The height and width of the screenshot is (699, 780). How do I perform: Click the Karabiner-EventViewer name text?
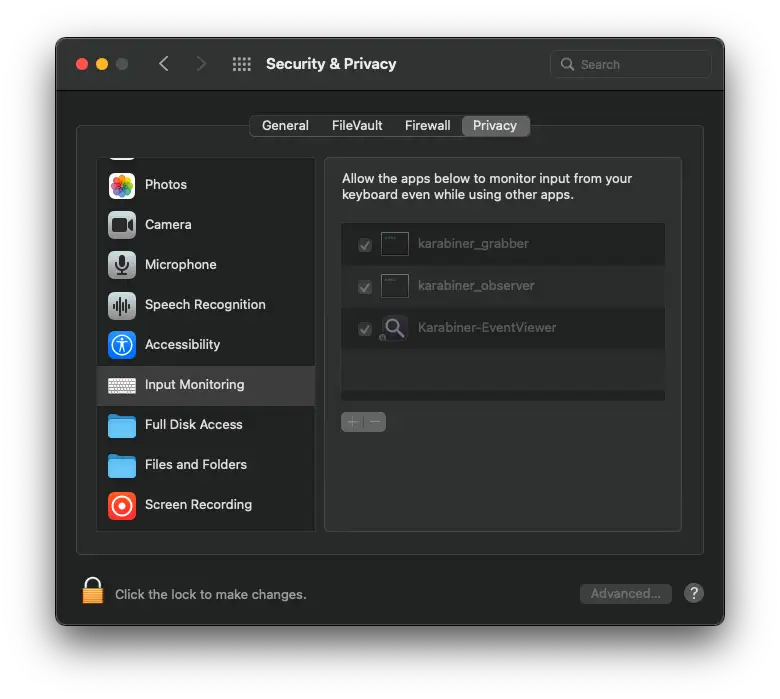click(487, 327)
